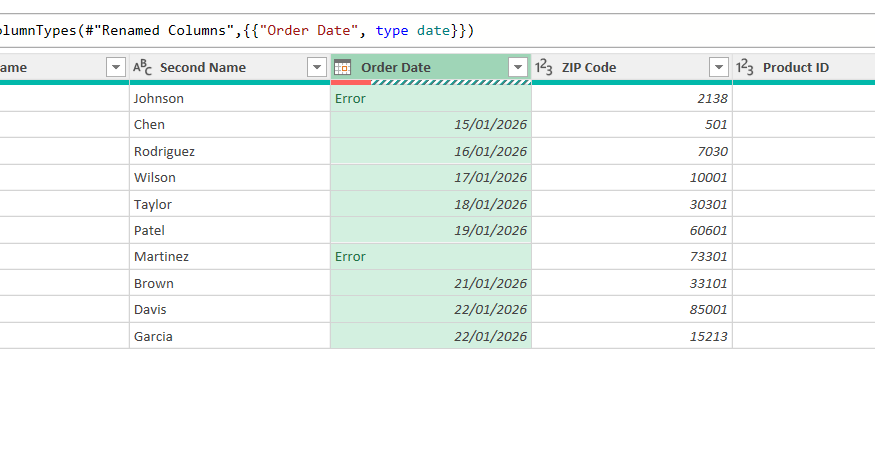
Task: Click ZIP Code value 73301
Action: [x=632, y=256]
